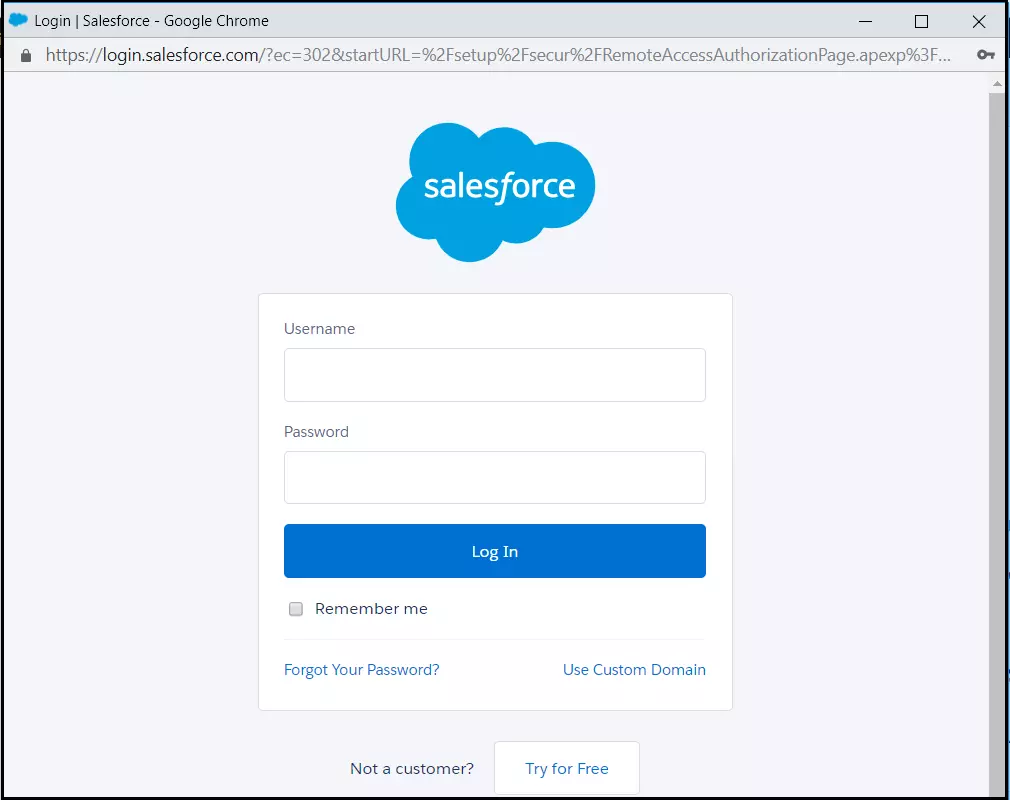
Task: Click the padlock security icon in address bar
Action: (x=25, y=55)
